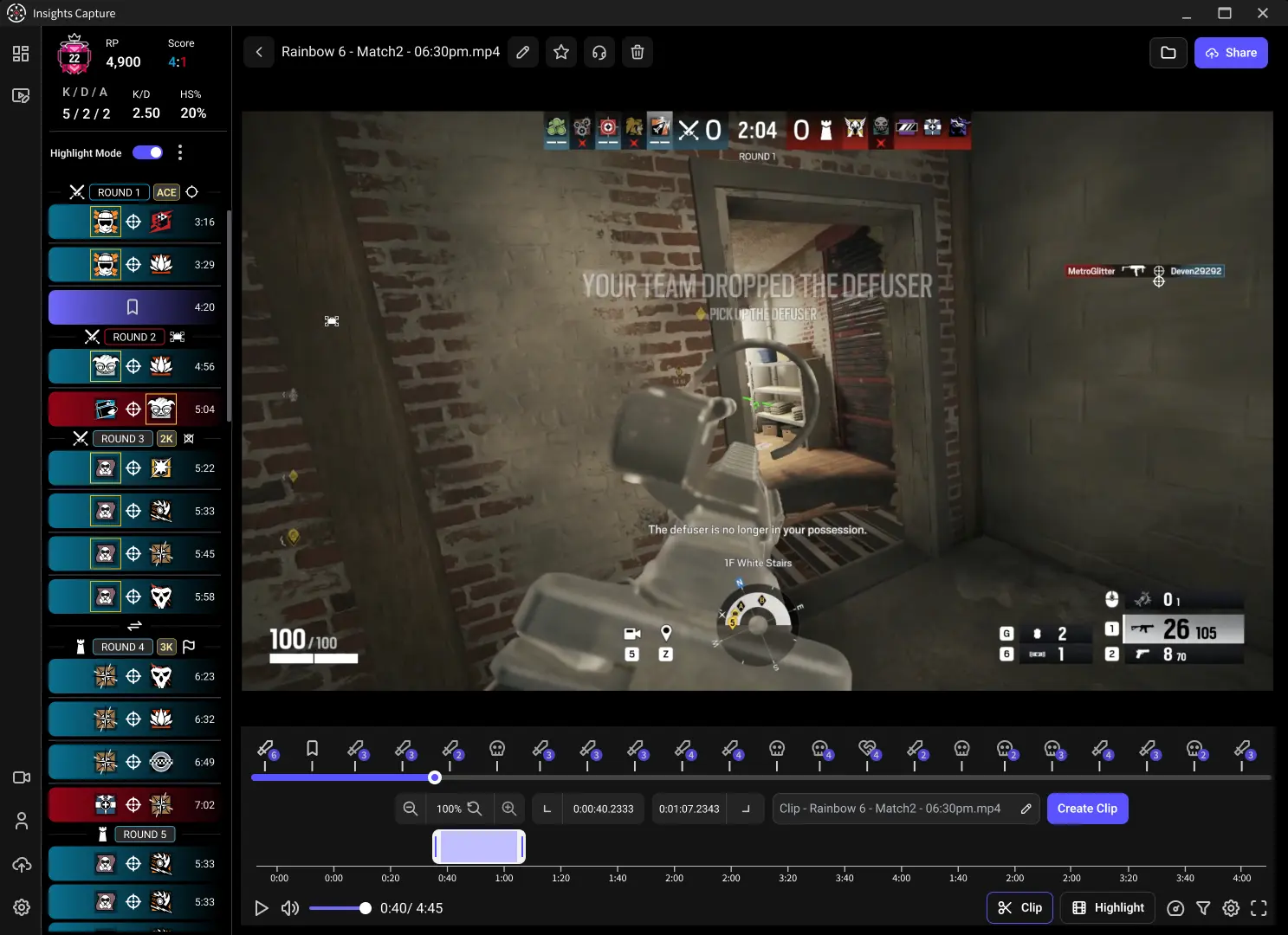This screenshot has width=1288, height=935.
Task: Click the clip start time field 0:00:40.2333
Action: (x=604, y=809)
